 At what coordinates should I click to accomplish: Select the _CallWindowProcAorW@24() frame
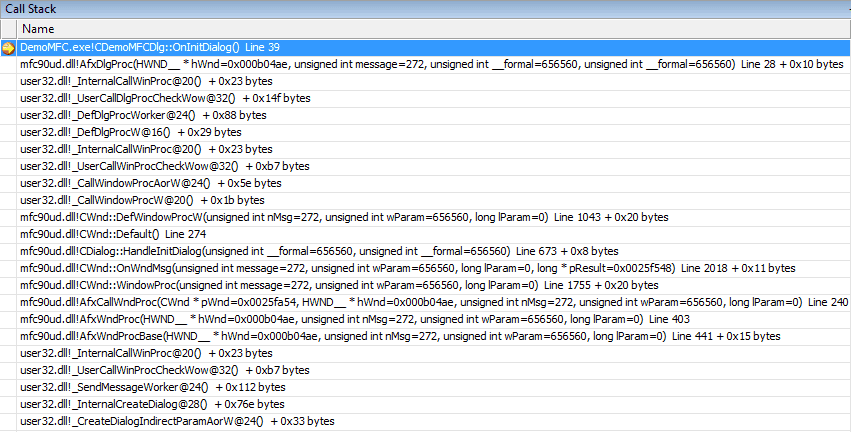[434, 183]
